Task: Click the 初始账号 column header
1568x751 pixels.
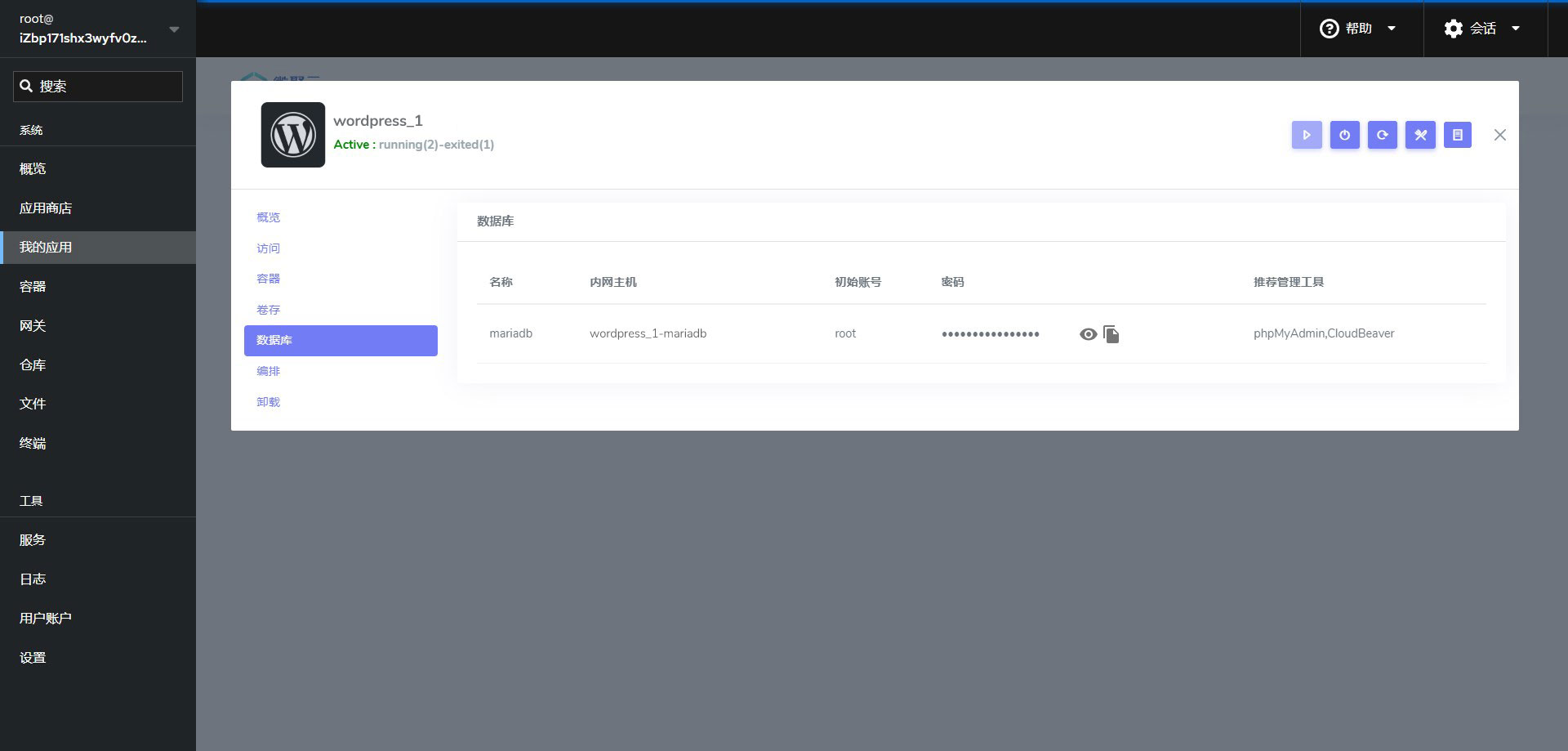Action: click(857, 282)
